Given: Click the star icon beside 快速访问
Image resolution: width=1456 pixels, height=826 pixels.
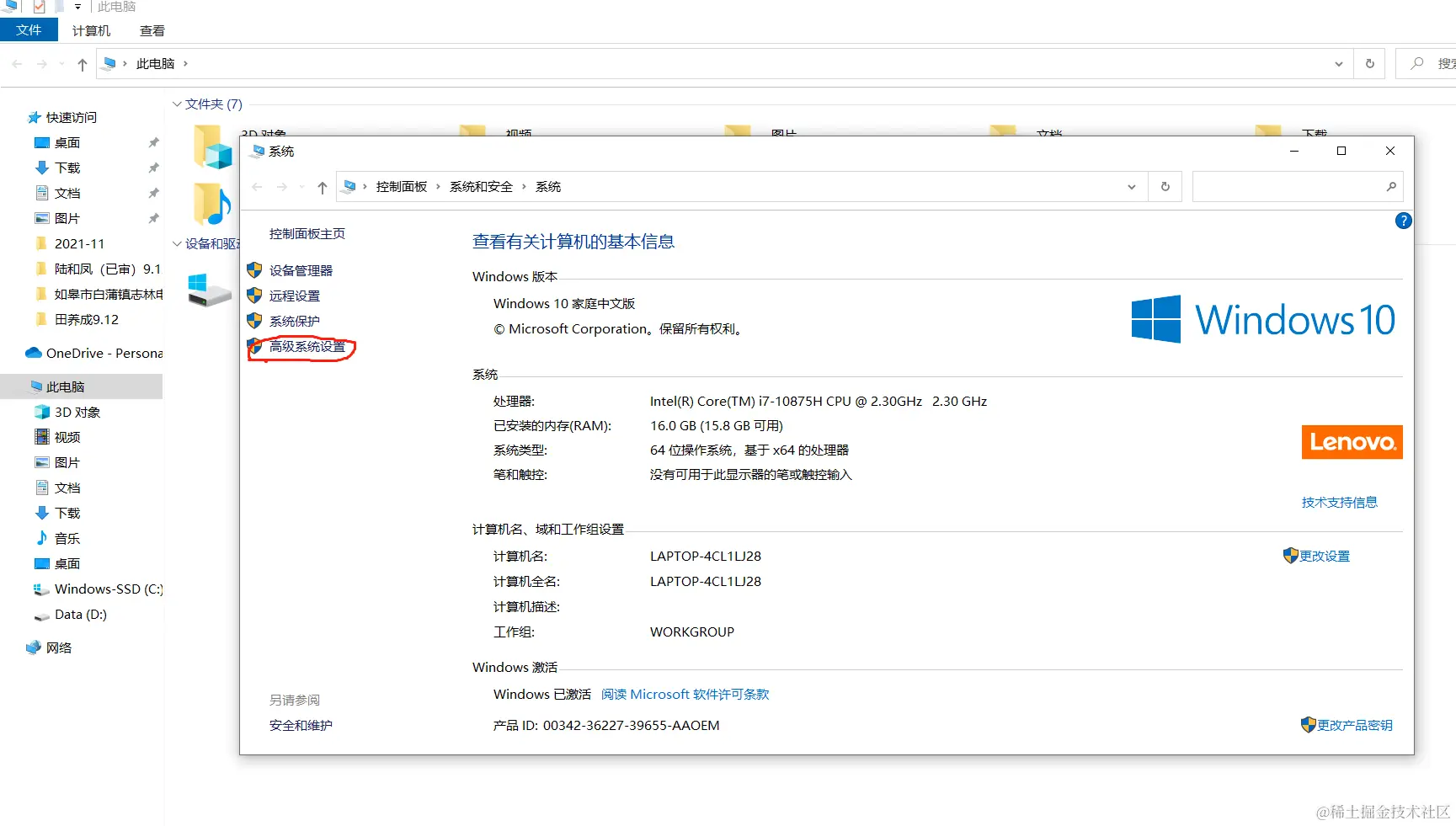Looking at the screenshot, I should click(x=34, y=117).
